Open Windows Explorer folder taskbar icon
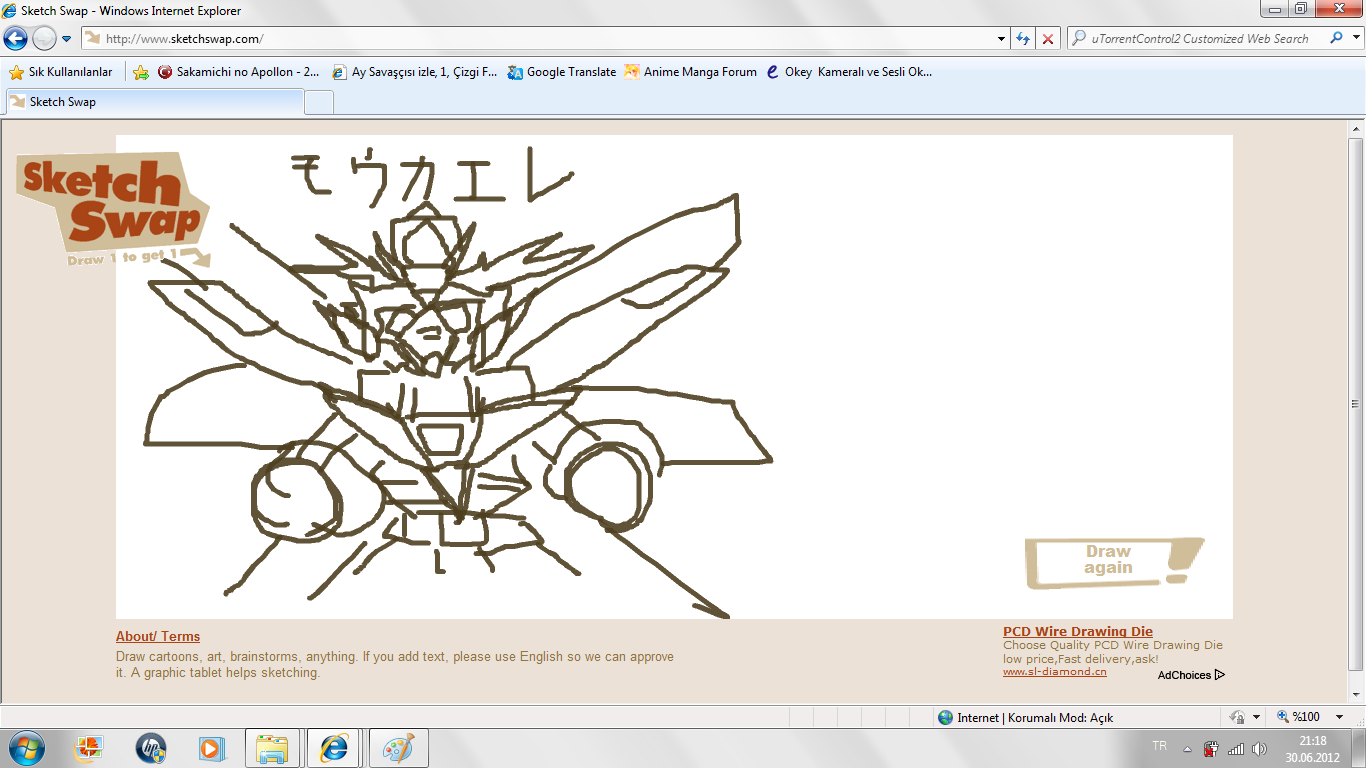1366x768 pixels. click(x=272, y=748)
